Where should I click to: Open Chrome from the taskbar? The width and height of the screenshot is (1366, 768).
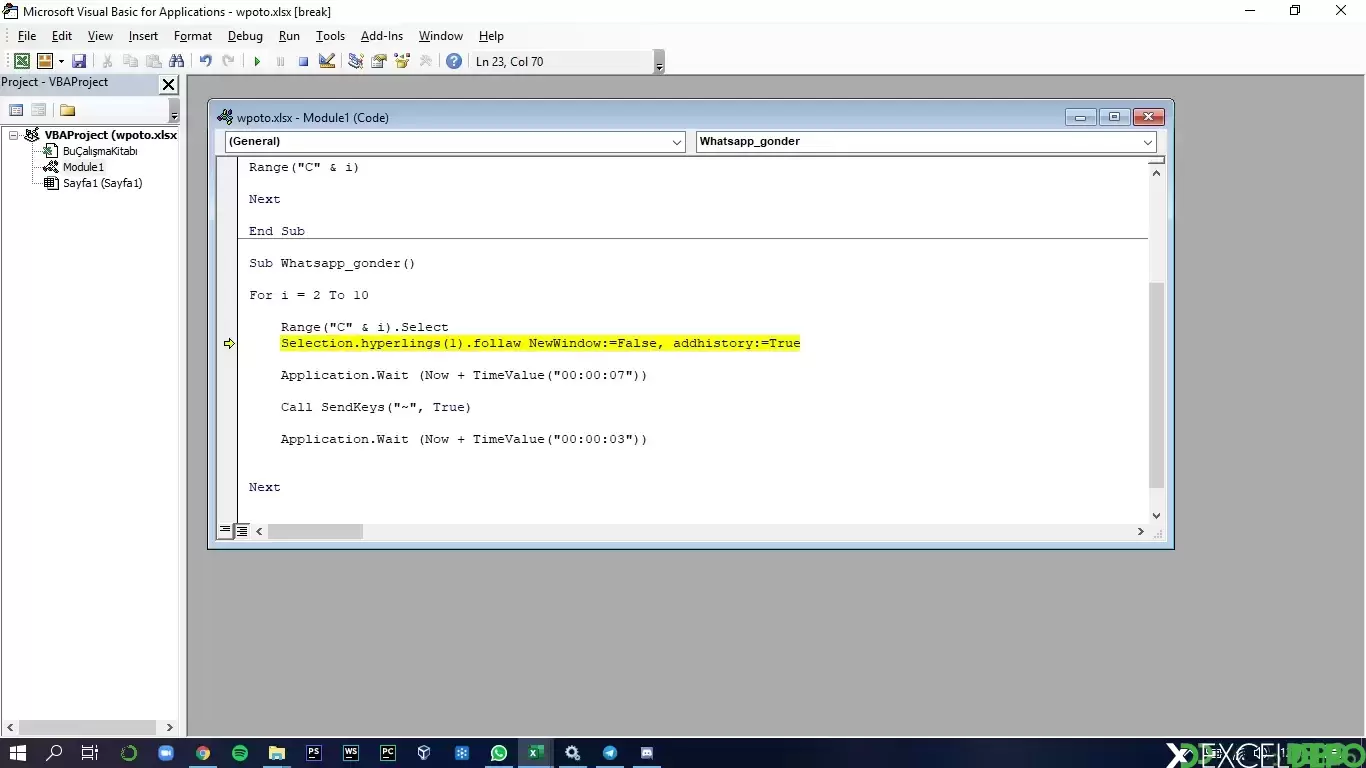[203, 753]
